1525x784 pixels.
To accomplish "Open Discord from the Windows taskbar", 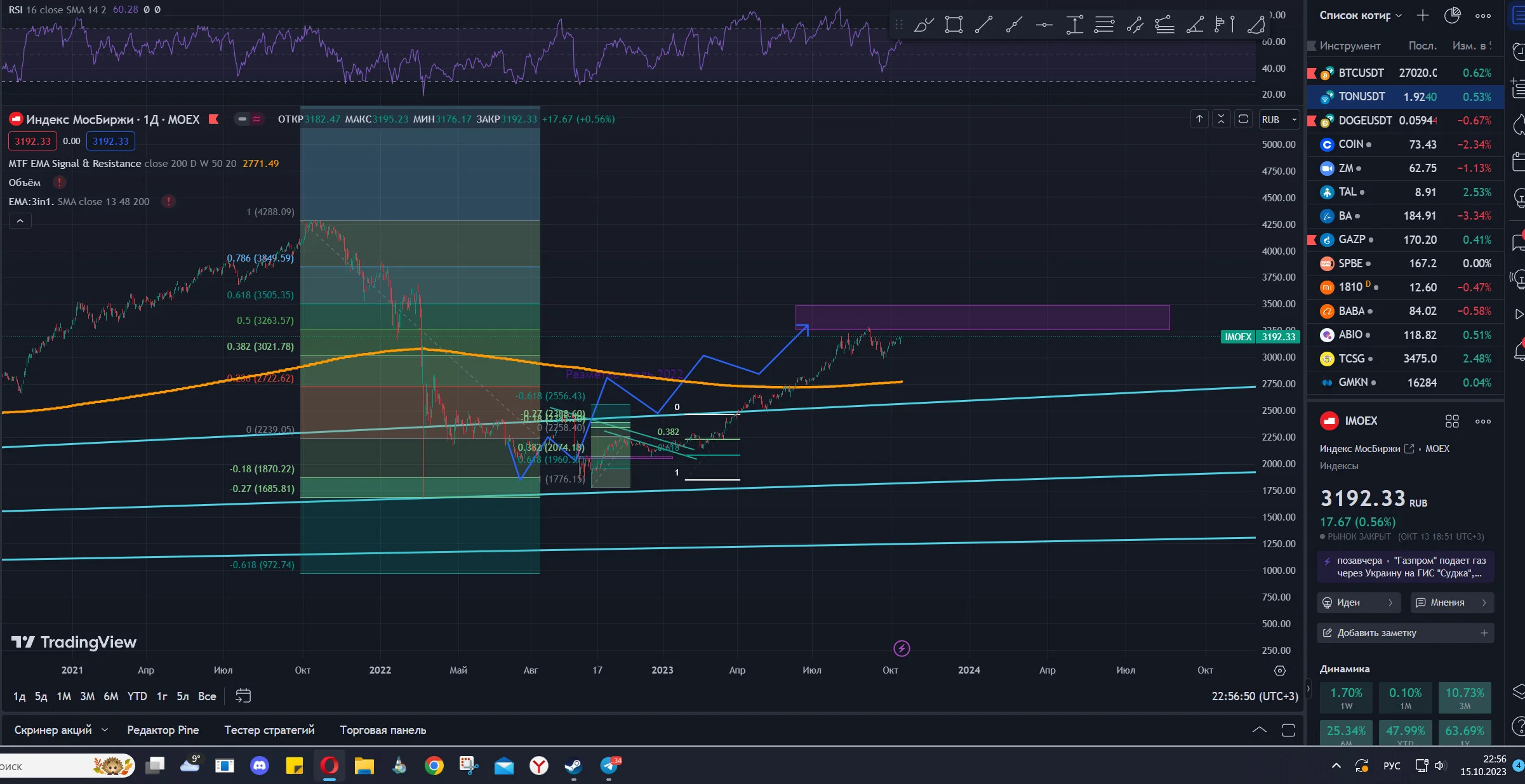I will (x=259, y=766).
